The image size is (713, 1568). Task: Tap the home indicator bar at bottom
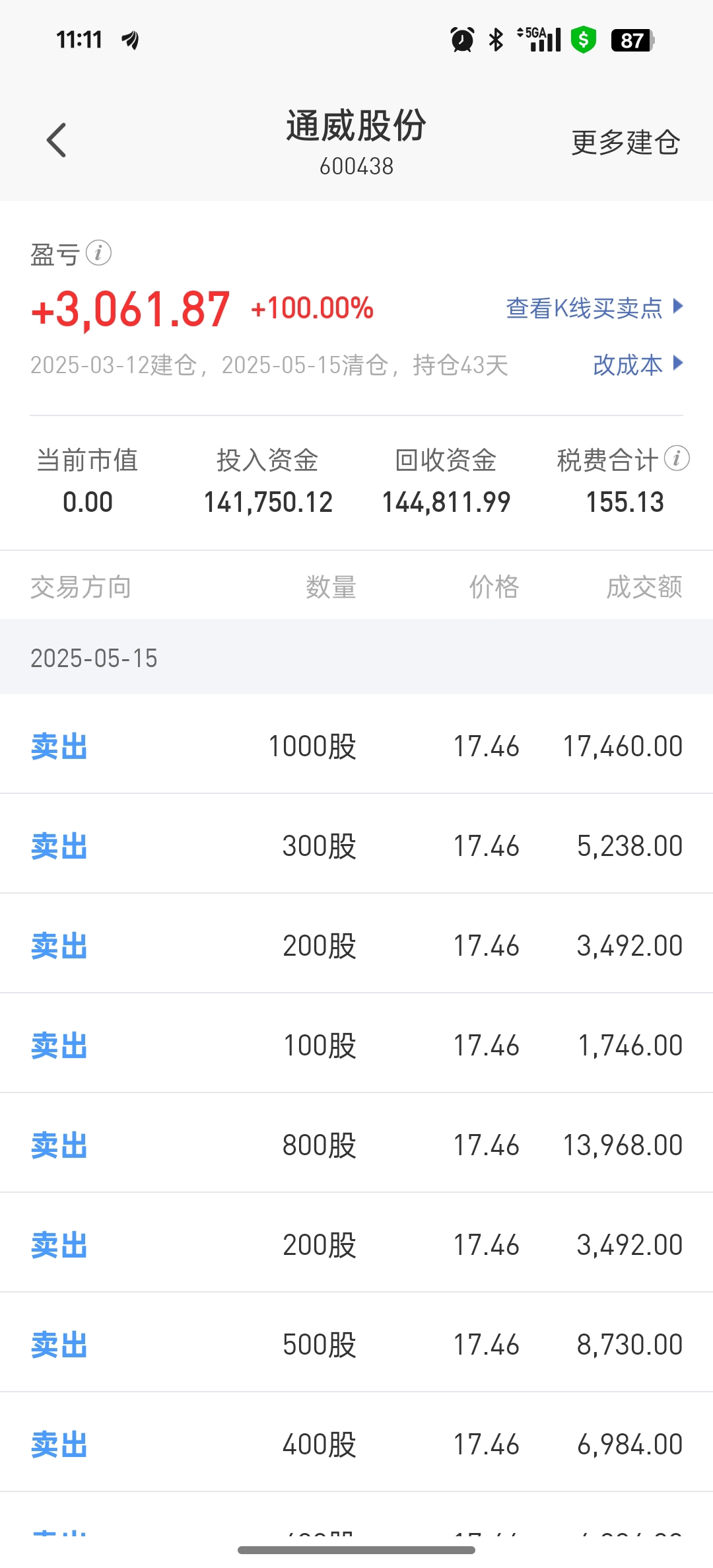click(x=356, y=1550)
